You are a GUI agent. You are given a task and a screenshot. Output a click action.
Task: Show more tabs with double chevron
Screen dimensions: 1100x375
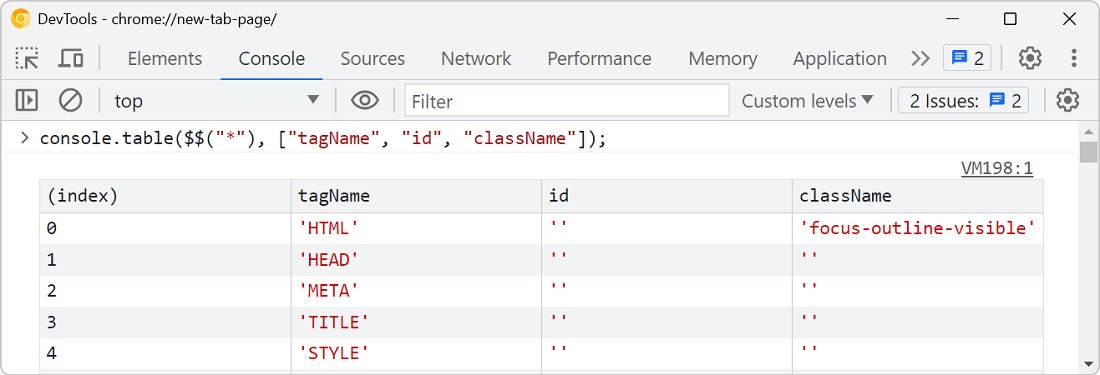pyautogui.click(x=920, y=58)
